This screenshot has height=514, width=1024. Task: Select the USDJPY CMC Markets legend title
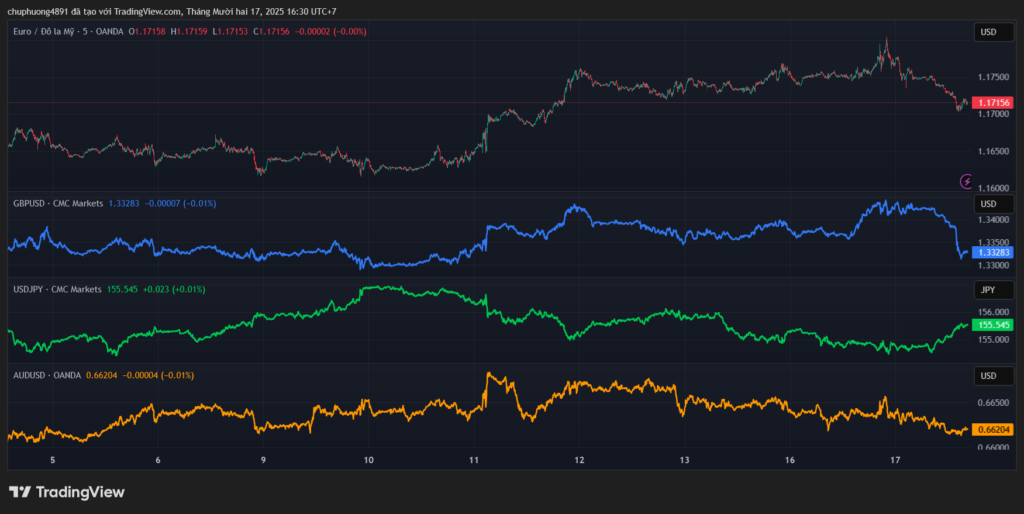(58, 289)
